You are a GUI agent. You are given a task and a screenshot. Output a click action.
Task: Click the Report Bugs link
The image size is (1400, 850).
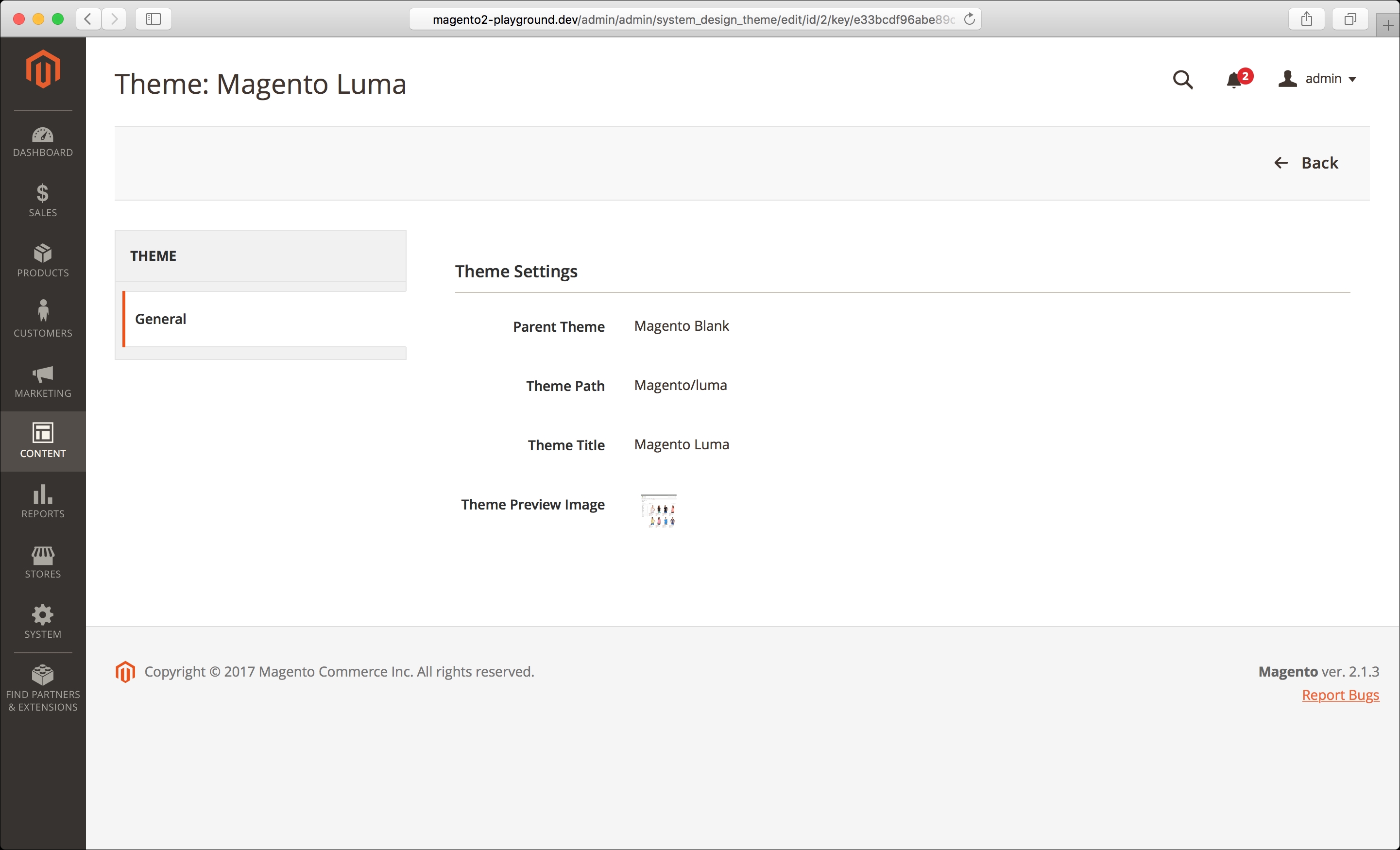1340,695
